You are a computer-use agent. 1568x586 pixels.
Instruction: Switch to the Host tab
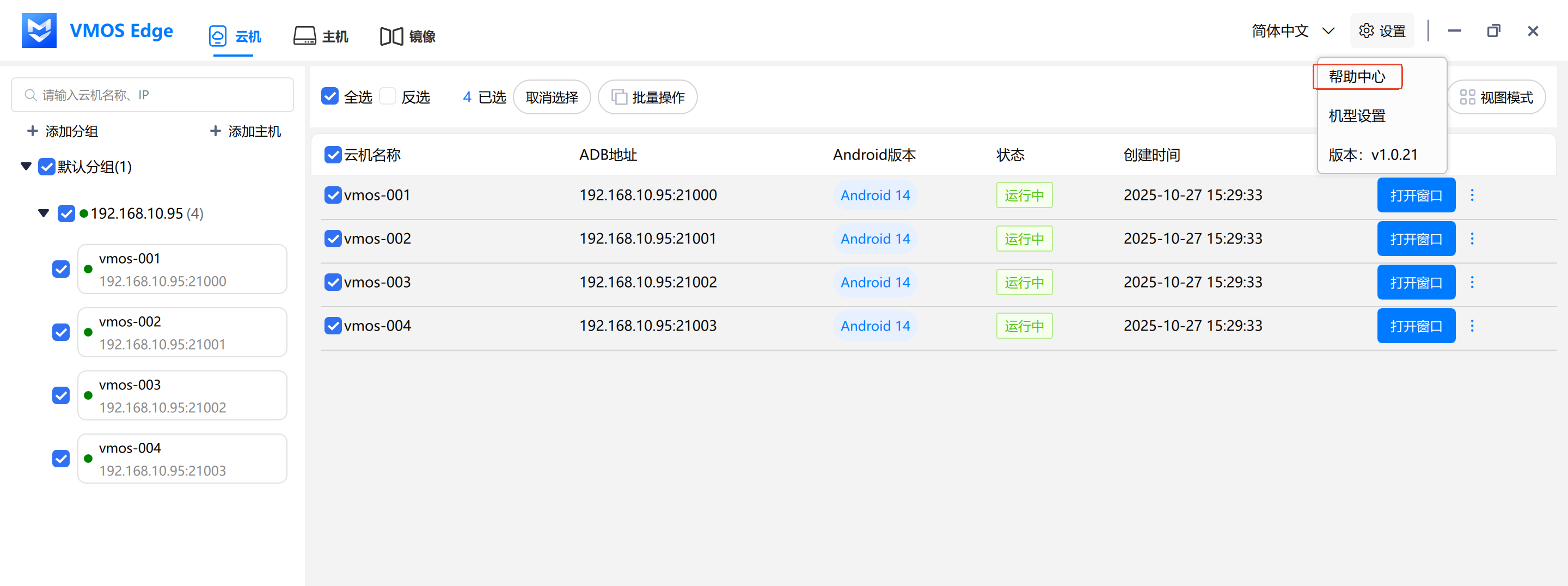(321, 36)
